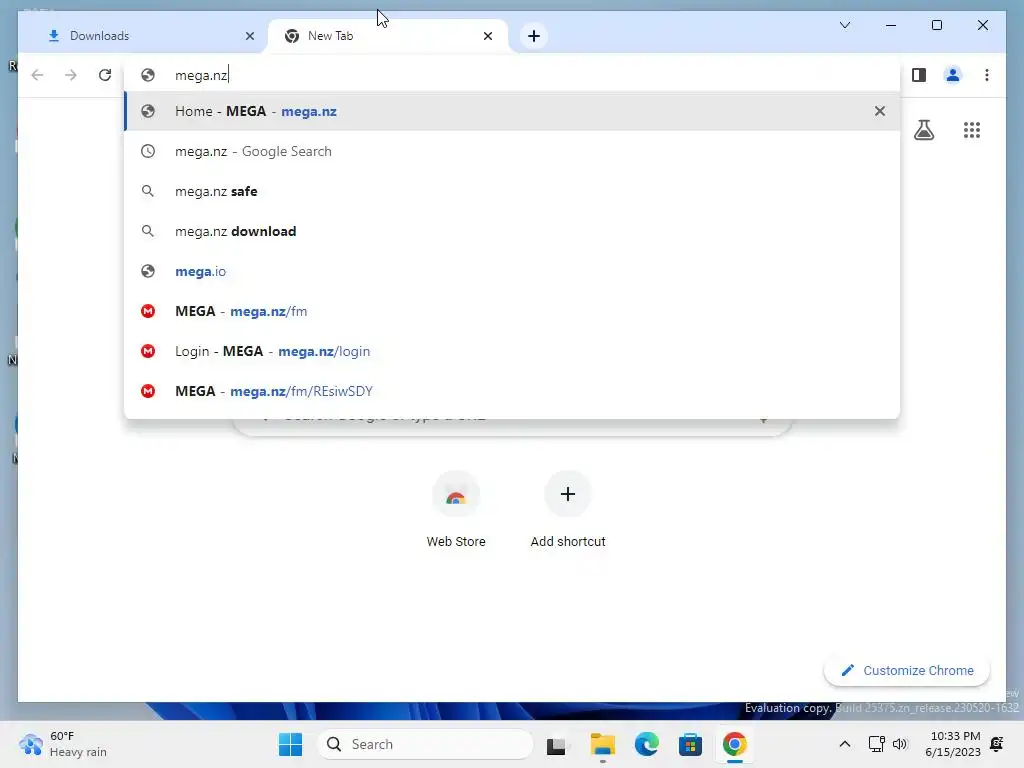Click the browser back arrow
The image size is (1024, 768).
[x=37, y=75]
